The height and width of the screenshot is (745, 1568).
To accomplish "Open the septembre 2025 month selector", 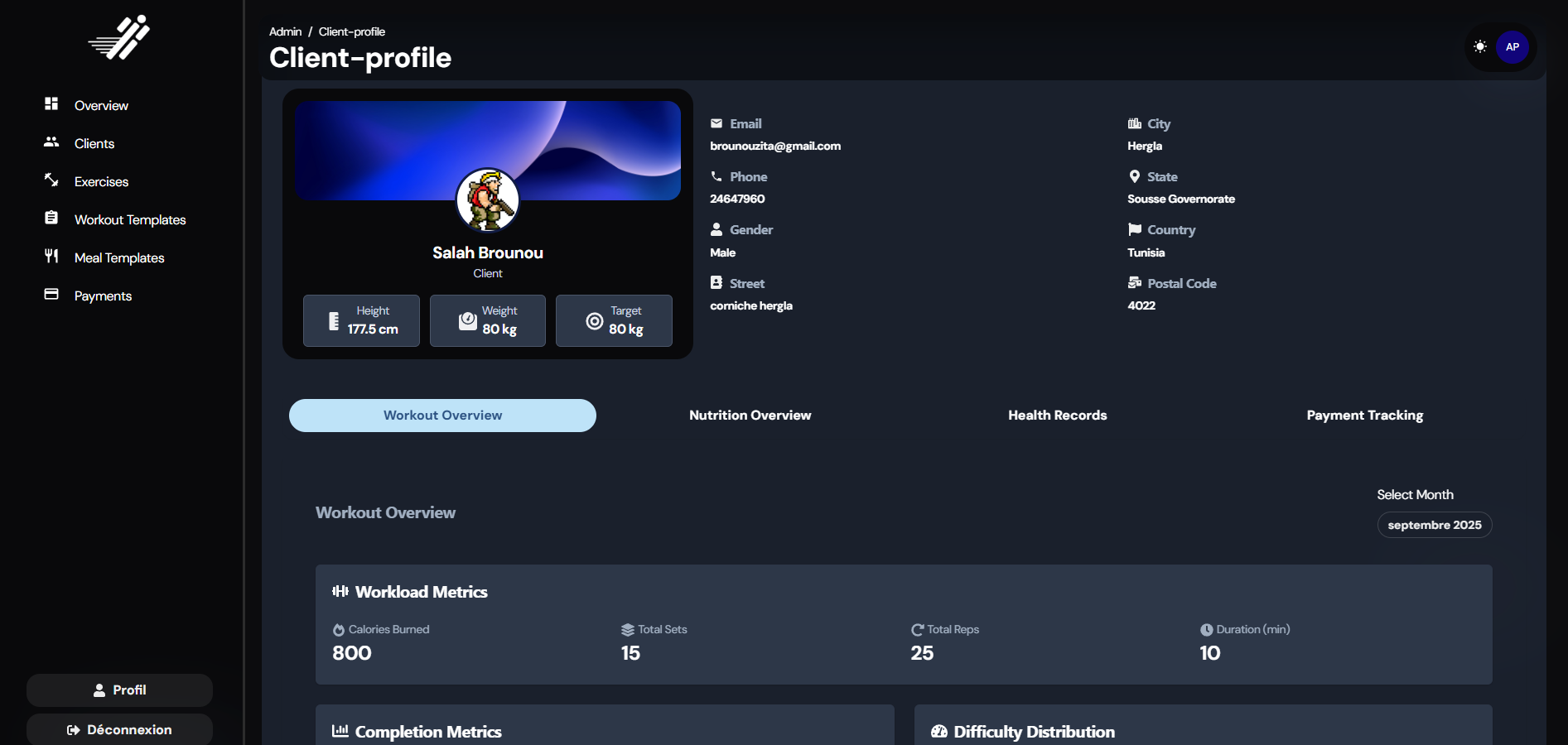I will 1434,524.
